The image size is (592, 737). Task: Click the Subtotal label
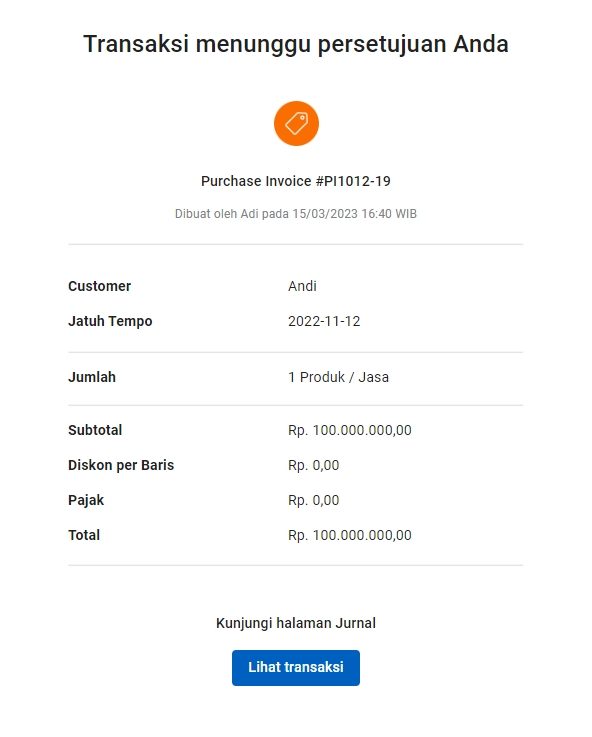[x=95, y=430]
